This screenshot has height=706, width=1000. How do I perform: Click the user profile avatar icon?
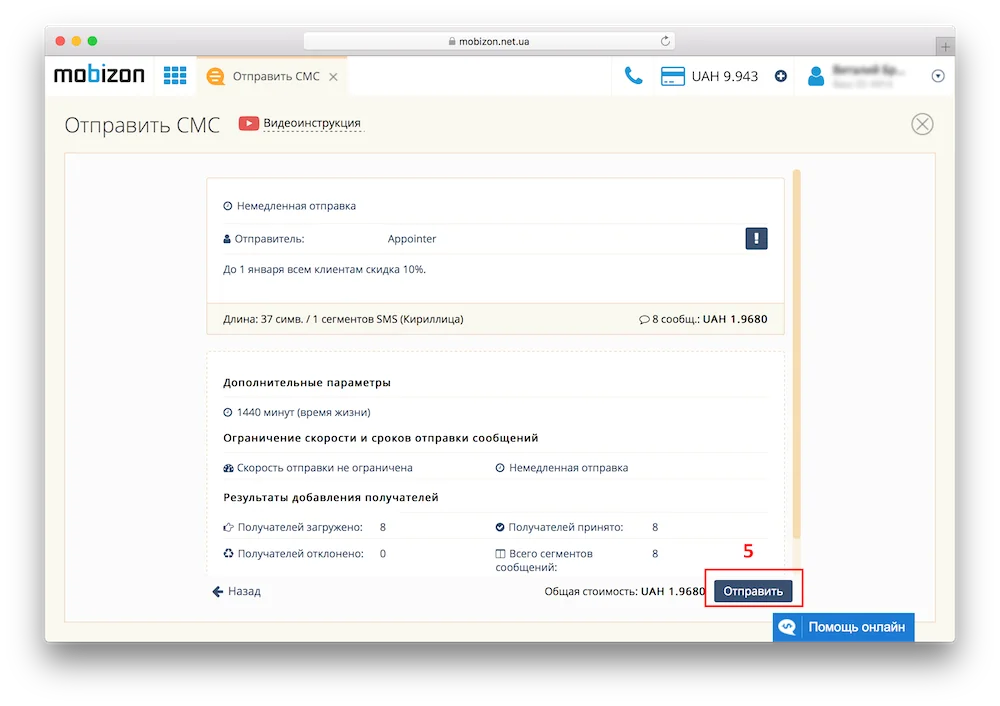click(816, 77)
